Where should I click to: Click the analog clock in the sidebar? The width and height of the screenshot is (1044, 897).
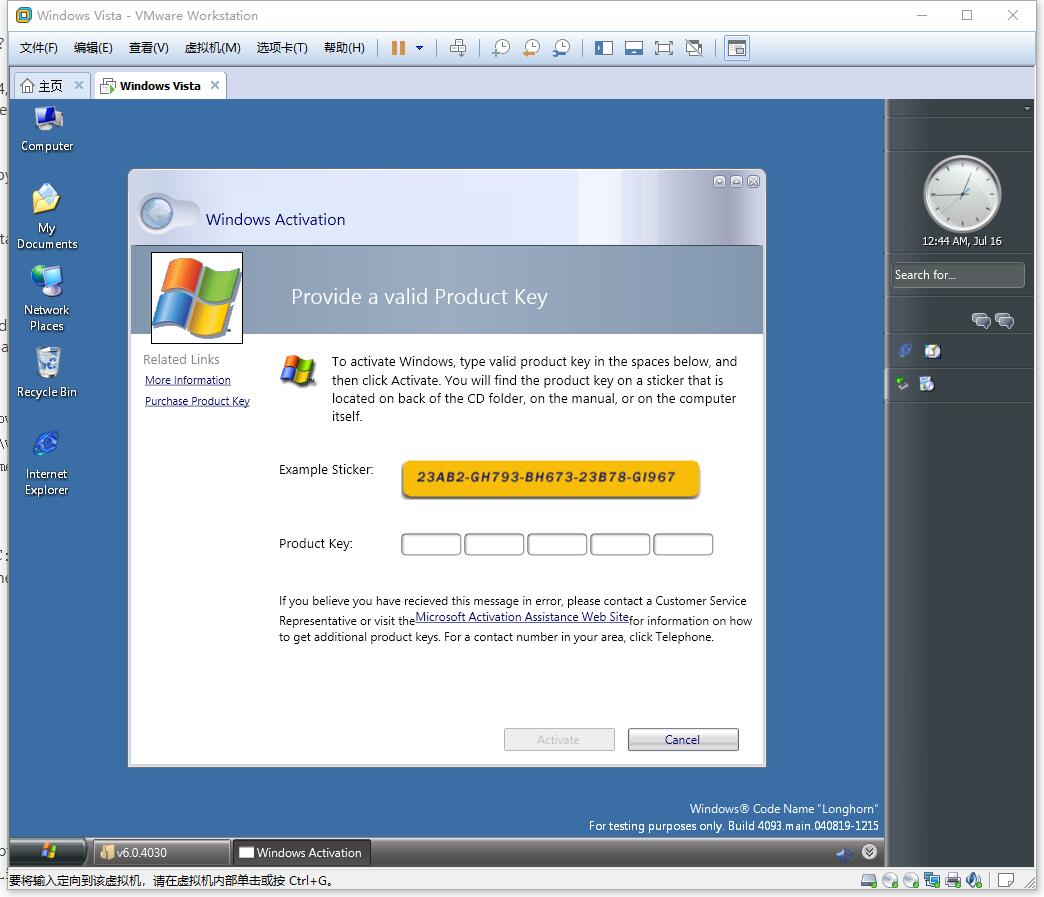click(962, 194)
